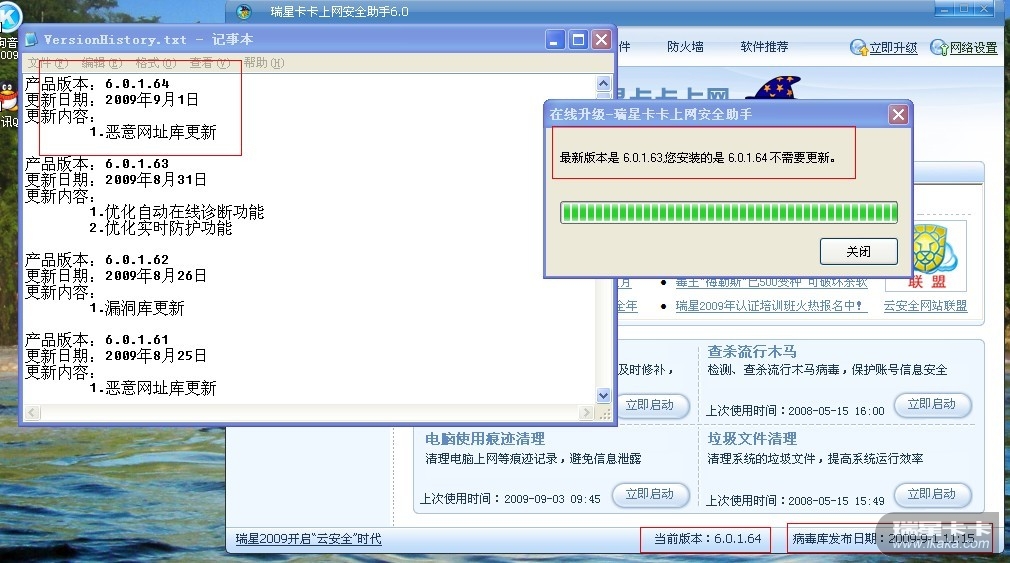The image size is (1010, 563).
Task: Click the 查杀流行木马 heading
Action: [x=752, y=352]
